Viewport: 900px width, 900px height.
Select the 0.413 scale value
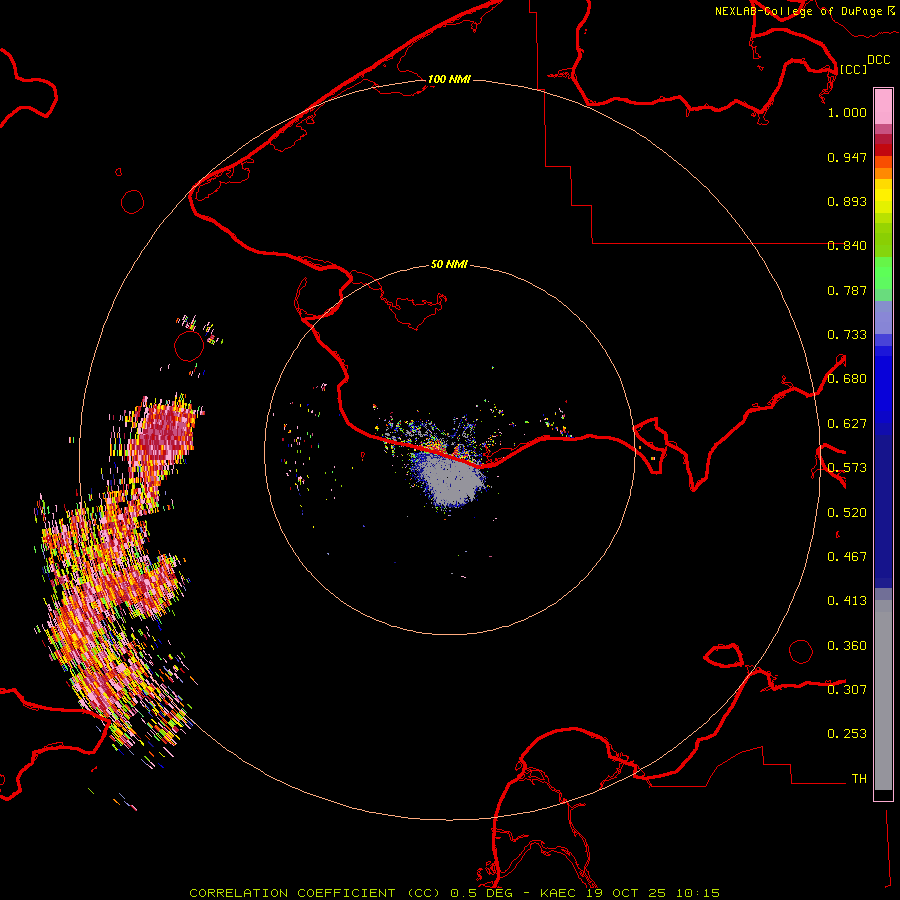pos(847,601)
